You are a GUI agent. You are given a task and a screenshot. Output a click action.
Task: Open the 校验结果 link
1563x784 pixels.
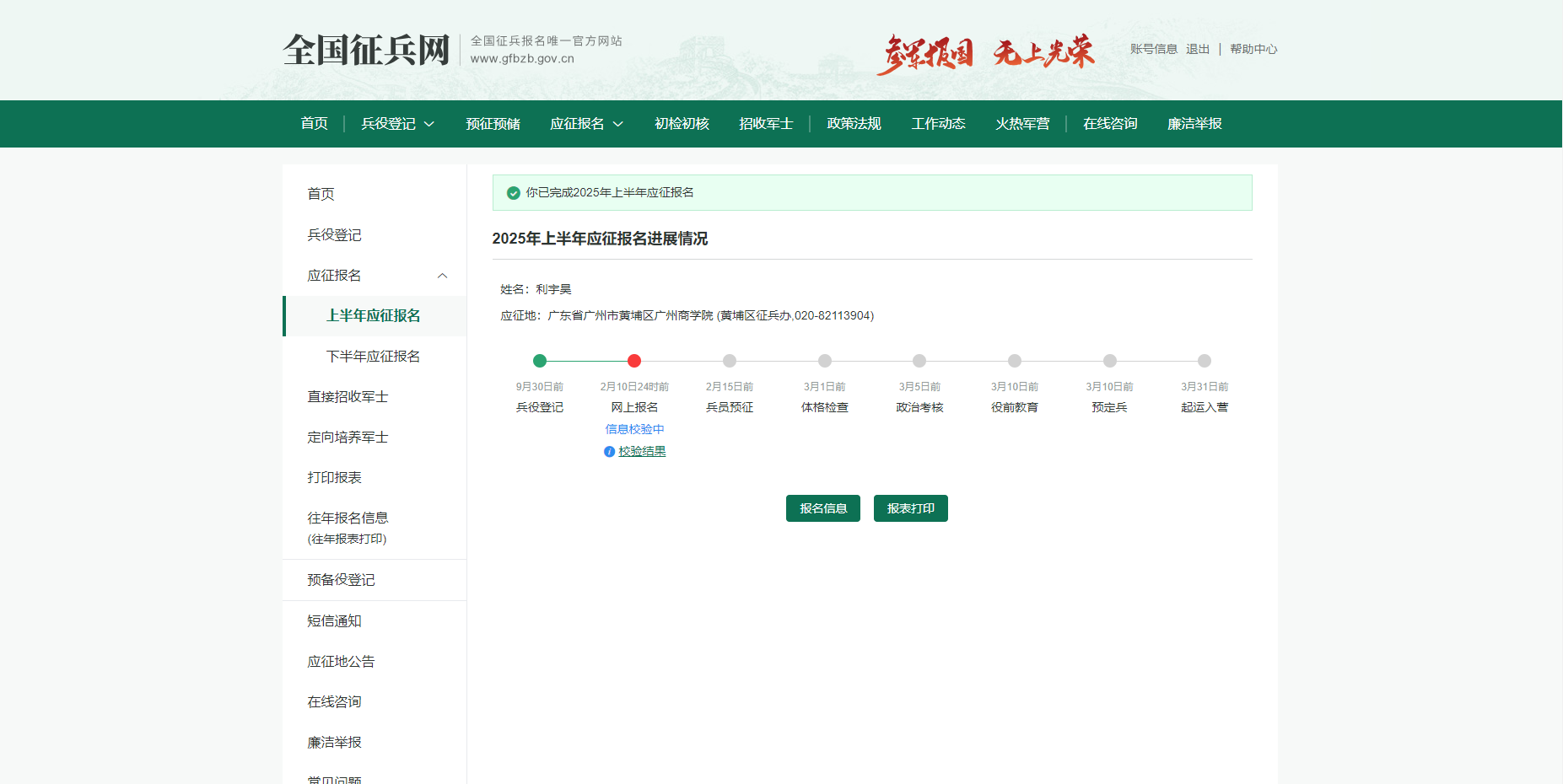click(x=642, y=452)
